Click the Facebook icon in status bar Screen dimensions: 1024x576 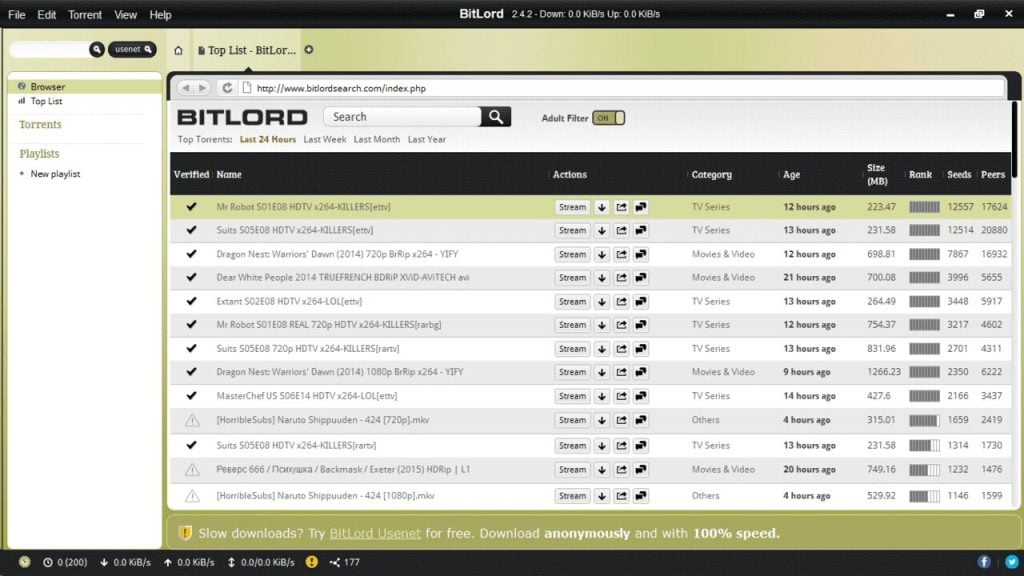[x=984, y=562]
